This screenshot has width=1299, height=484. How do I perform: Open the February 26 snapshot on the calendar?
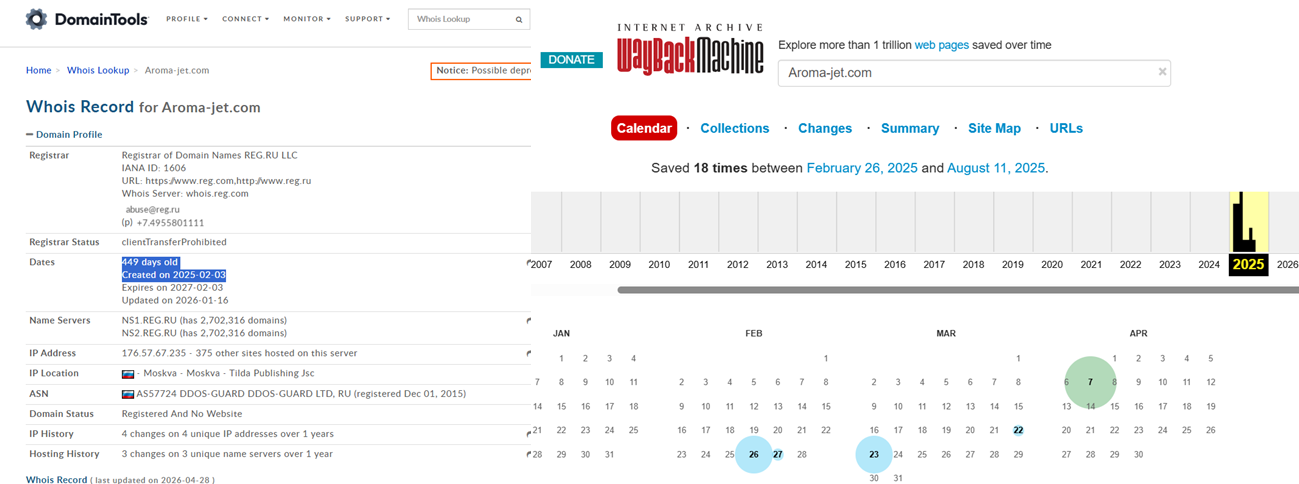(754, 454)
